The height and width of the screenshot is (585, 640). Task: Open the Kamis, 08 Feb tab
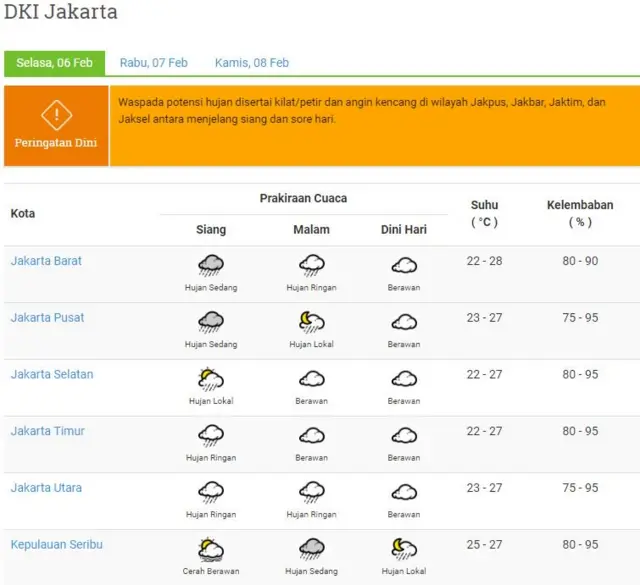tap(252, 63)
